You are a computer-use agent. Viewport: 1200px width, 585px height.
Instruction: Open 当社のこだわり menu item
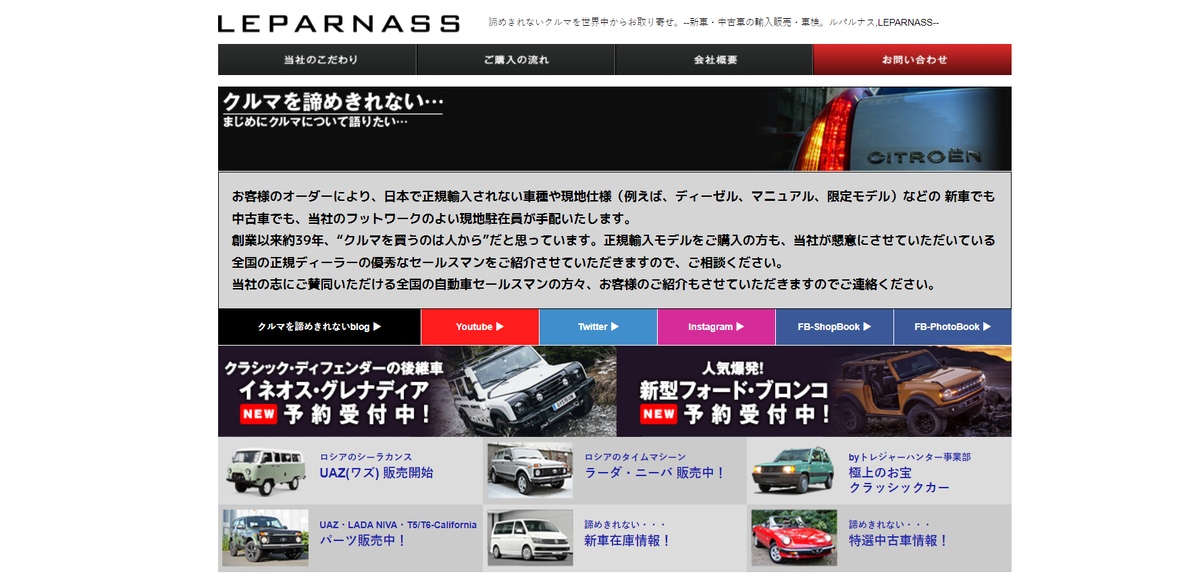(x=317, y=60)
